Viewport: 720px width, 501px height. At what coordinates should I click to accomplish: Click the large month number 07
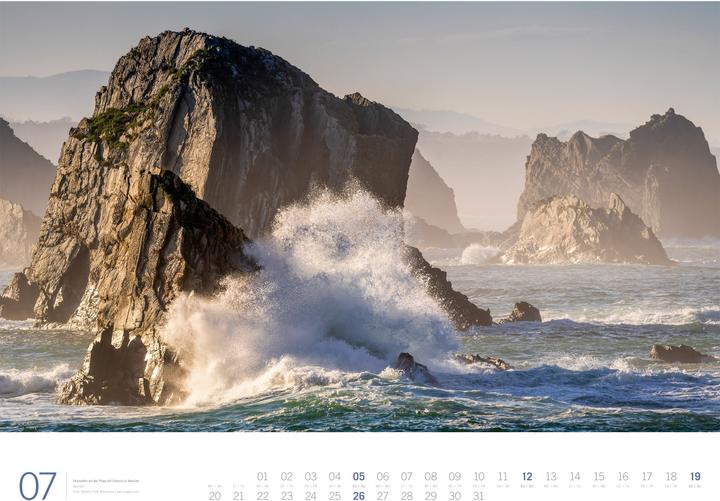37,485
